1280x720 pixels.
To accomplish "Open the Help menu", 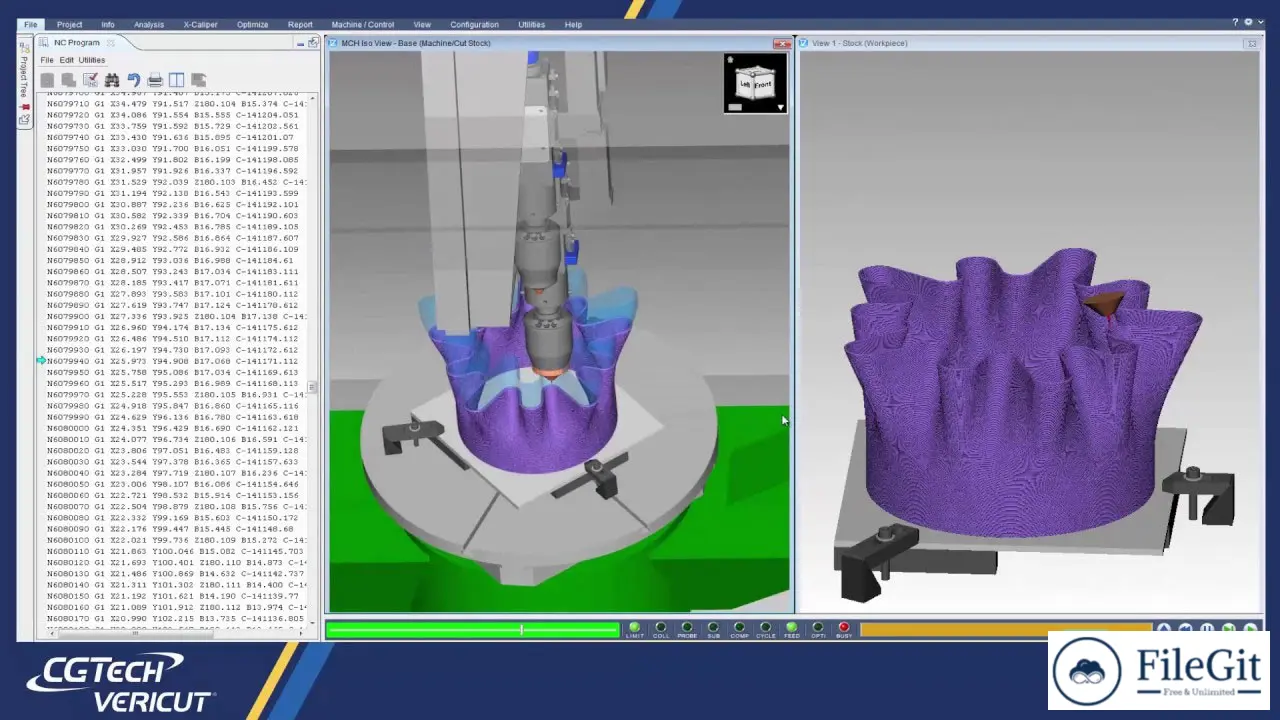I will (x=573, y=24).
